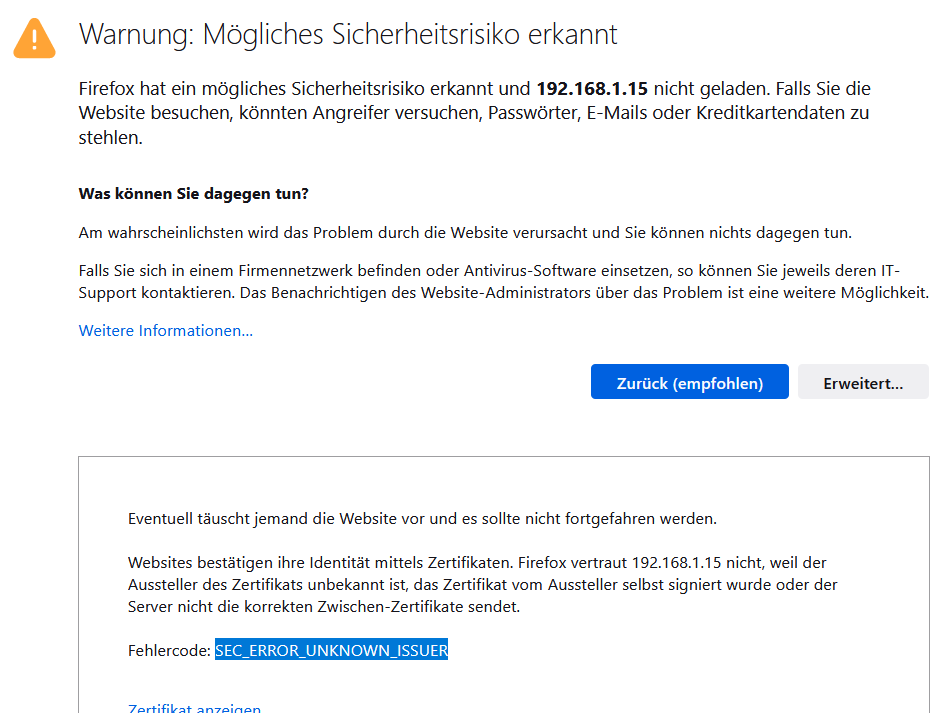Click the highlighted SEC_ERROR_UNKNOWN_ISSUER error code
952x713 pixels.
pyautogui.click(x=331, y=650)
